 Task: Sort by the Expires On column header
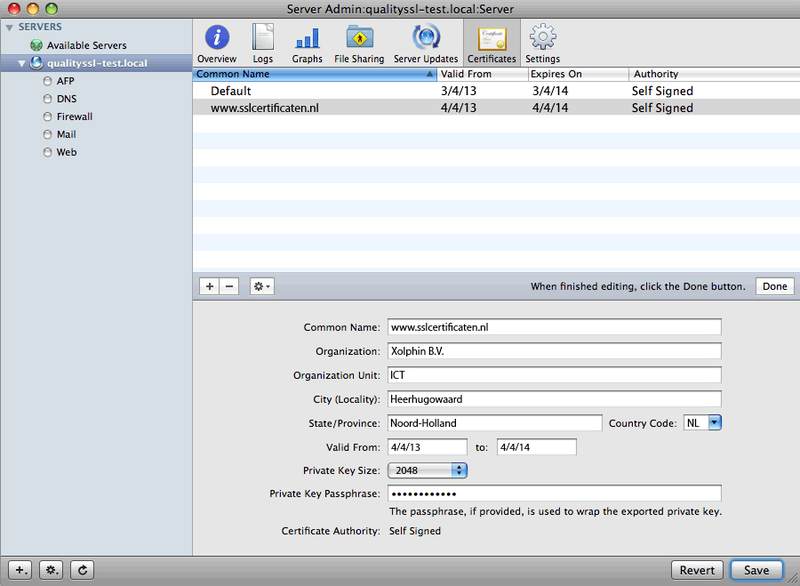pos(578,74)
